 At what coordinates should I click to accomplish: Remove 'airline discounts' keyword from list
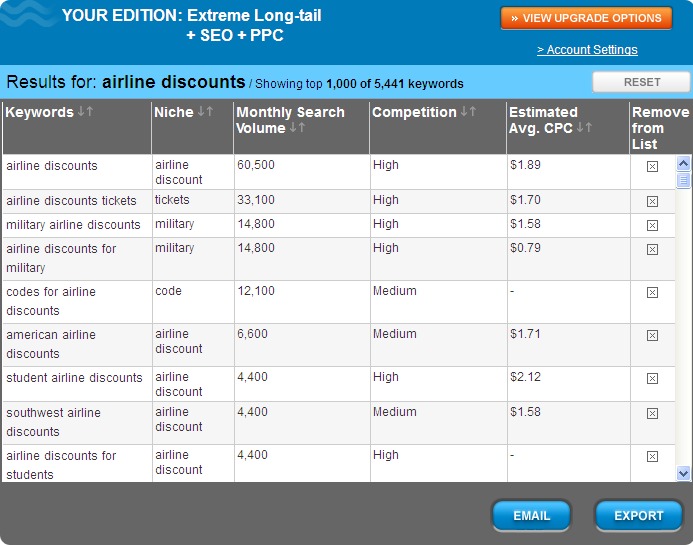tap(652, 167)
